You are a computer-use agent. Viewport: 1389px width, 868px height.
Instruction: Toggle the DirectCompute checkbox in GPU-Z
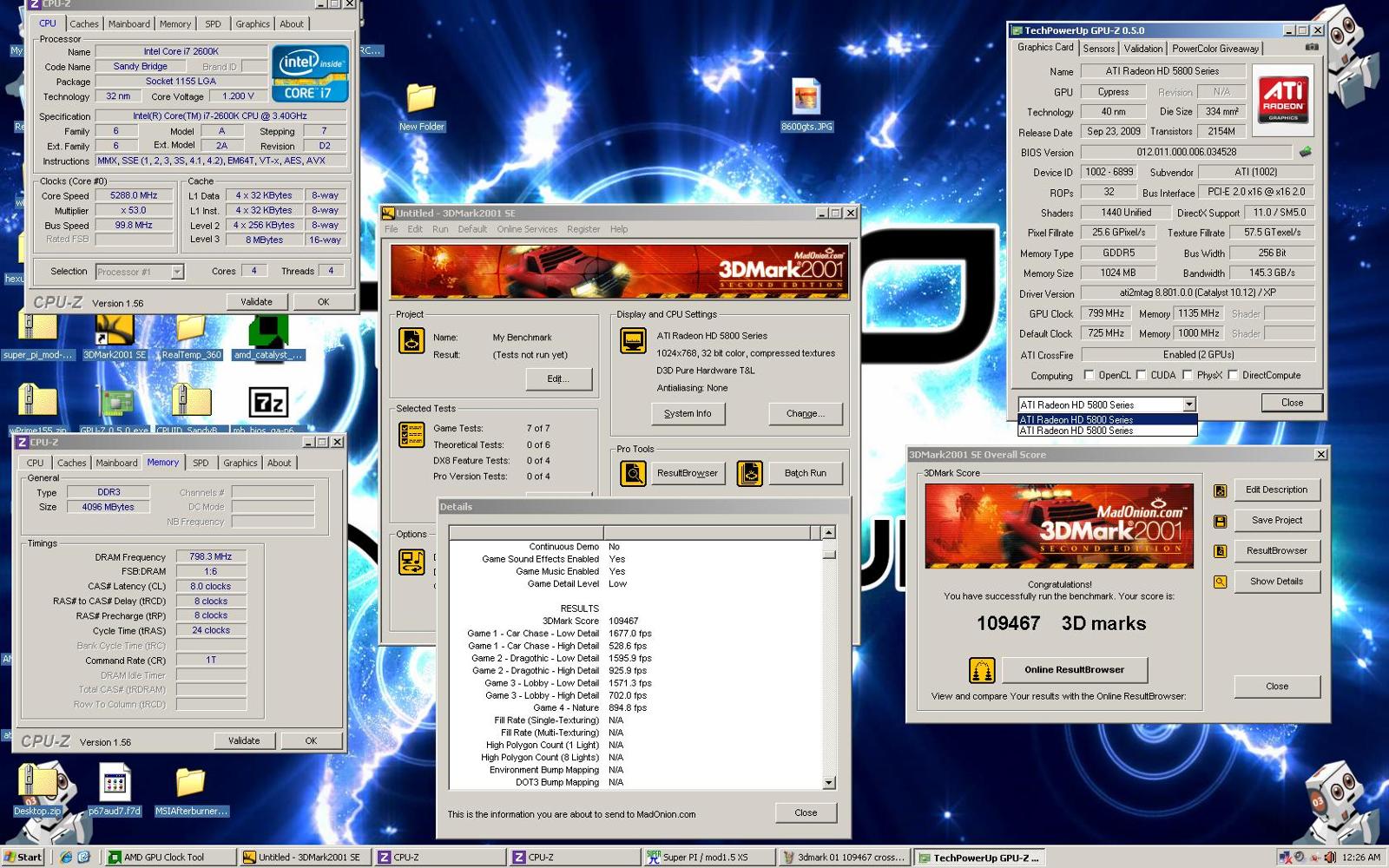click(1232, 376)
